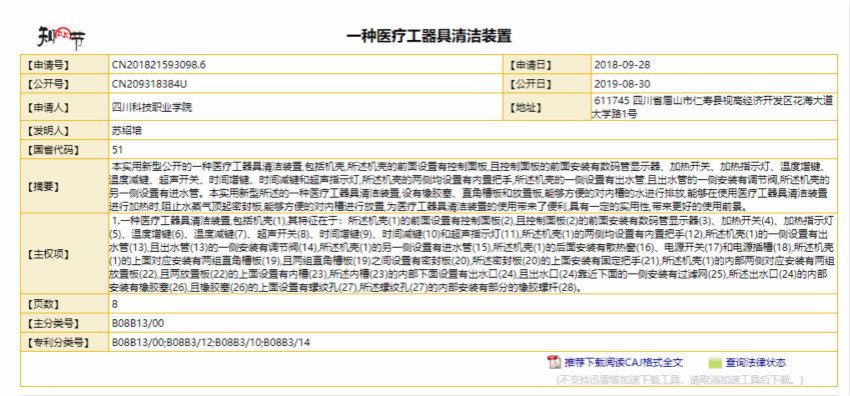
Task: Click the applicant 四川科技职业学院
Action: point(152,107)
